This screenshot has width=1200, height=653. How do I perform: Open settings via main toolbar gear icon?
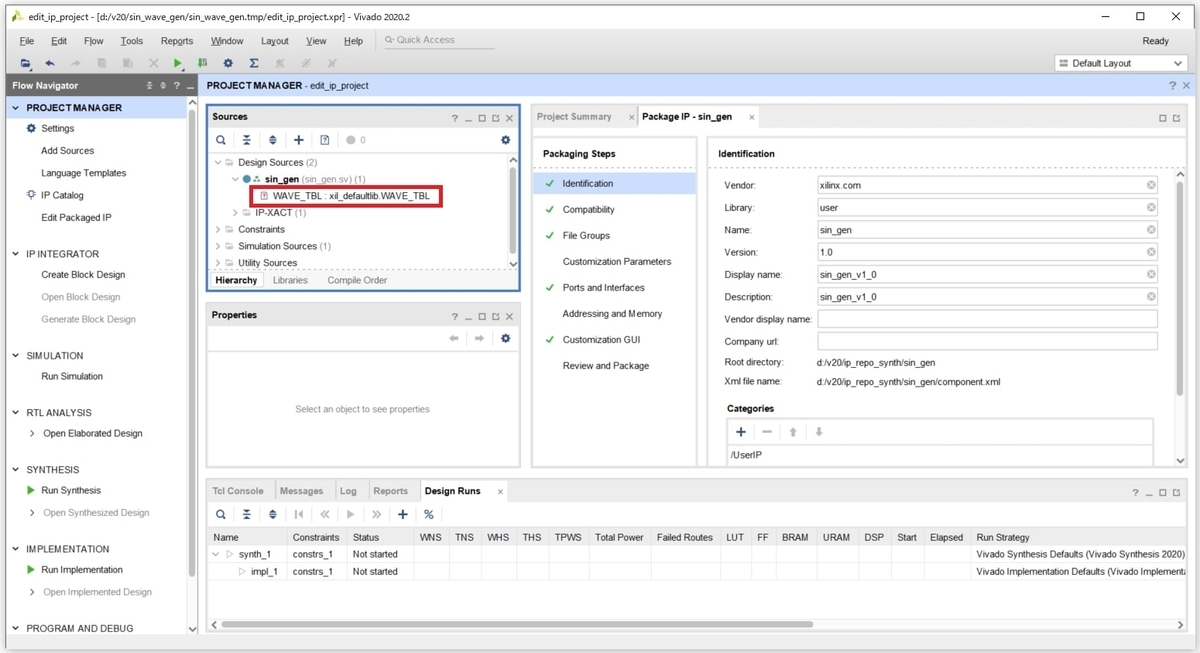[x=228, y=63]
